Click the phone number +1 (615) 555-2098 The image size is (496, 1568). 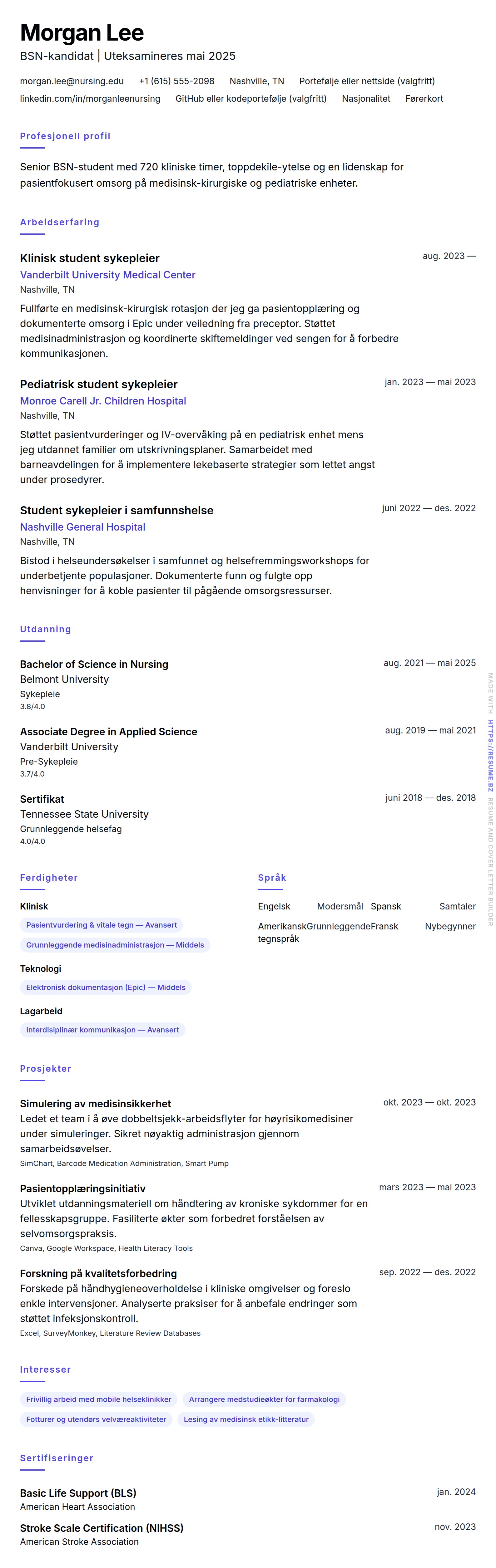coord(176,81)
